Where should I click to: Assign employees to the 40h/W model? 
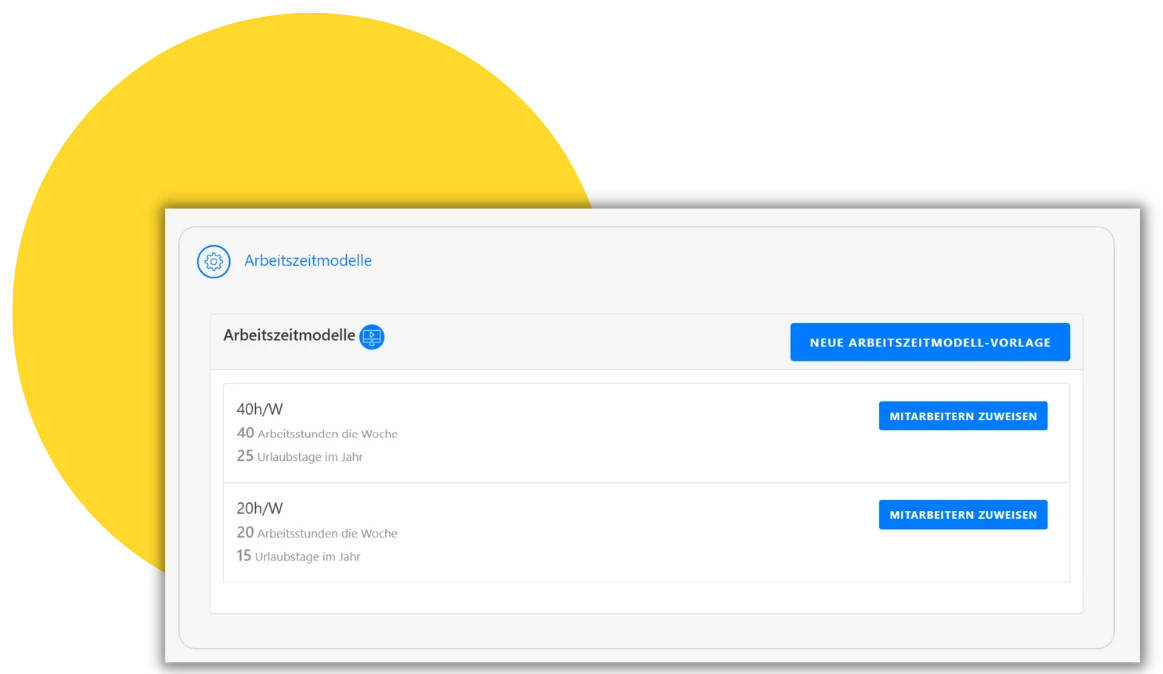coord(963,416)
